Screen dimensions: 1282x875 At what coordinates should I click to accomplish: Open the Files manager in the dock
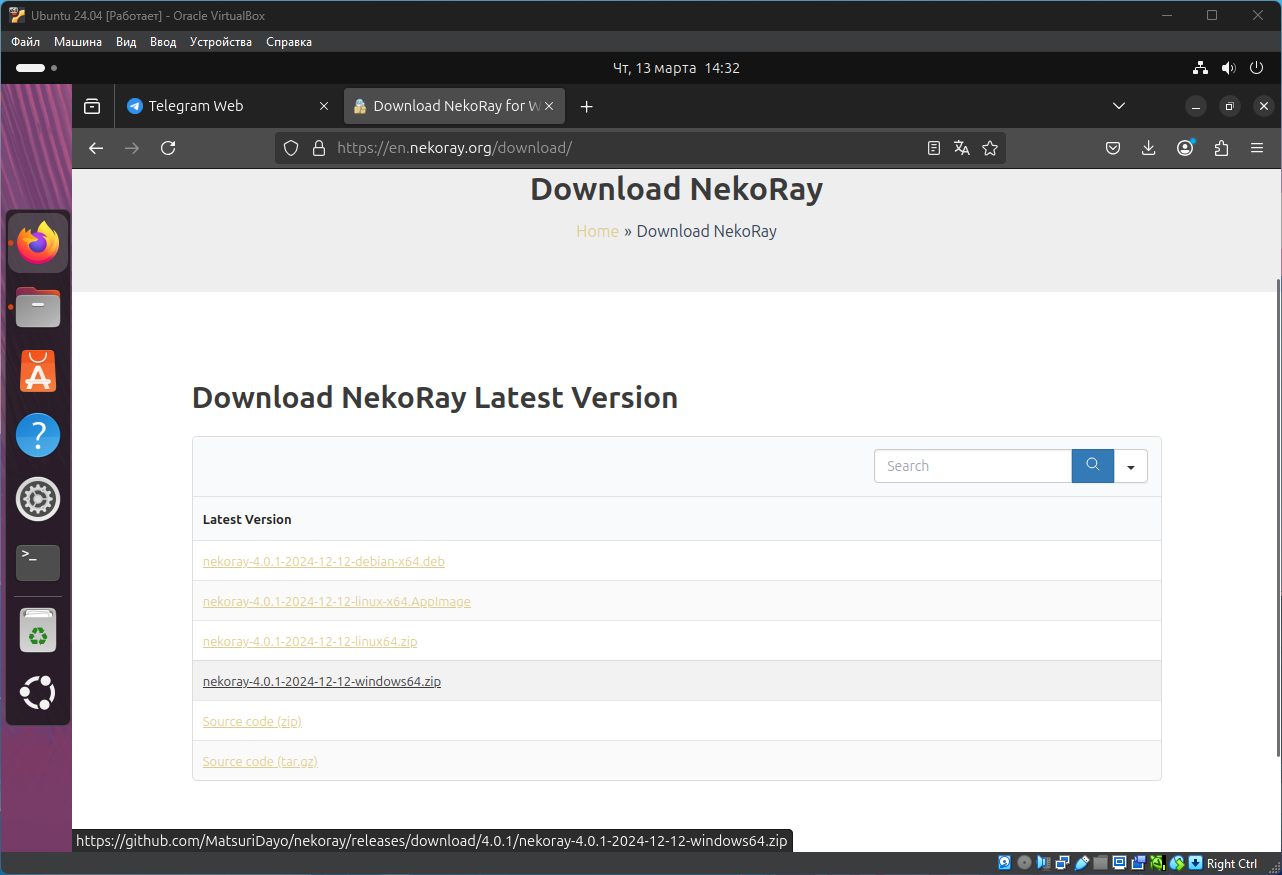pos(38,307)
